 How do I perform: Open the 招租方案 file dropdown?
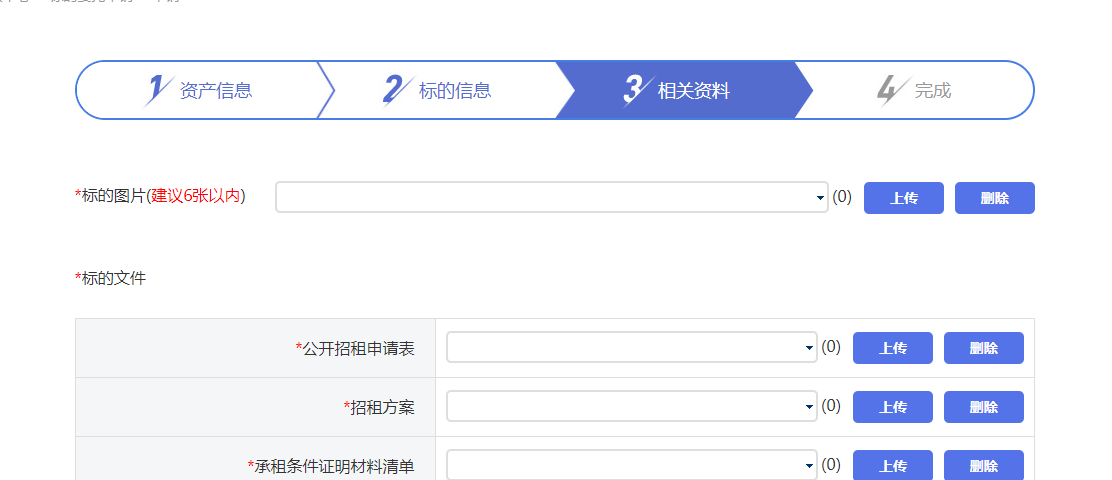pos(631,407)
